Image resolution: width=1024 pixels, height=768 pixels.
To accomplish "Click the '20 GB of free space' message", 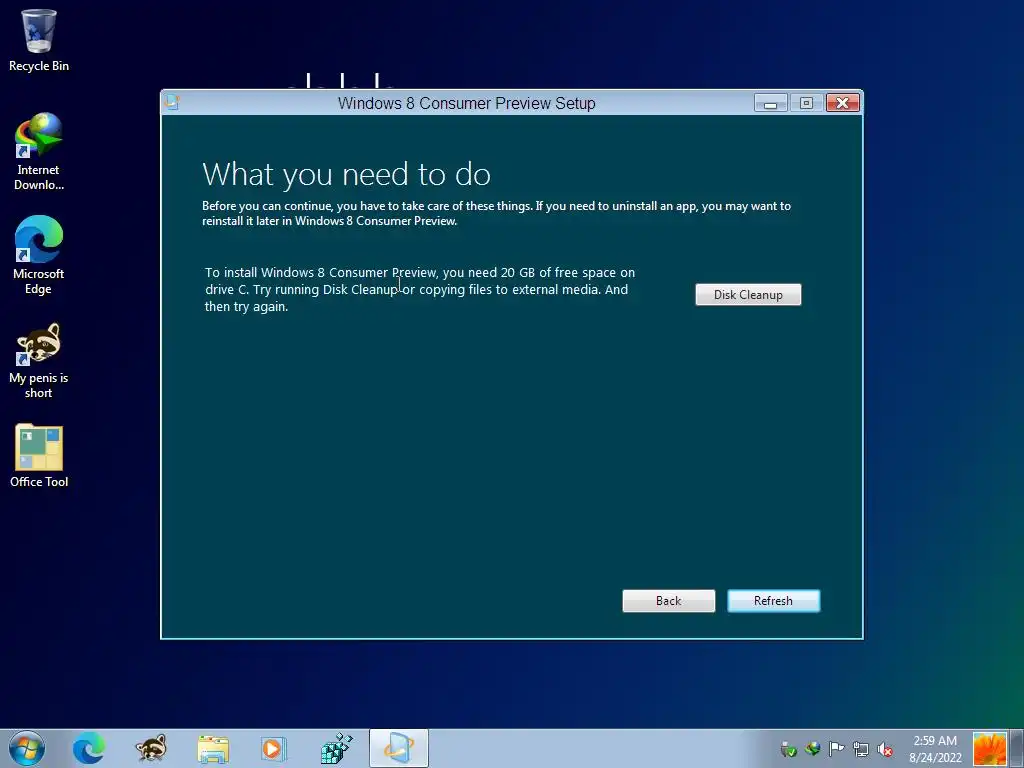I will coord(420,289).
